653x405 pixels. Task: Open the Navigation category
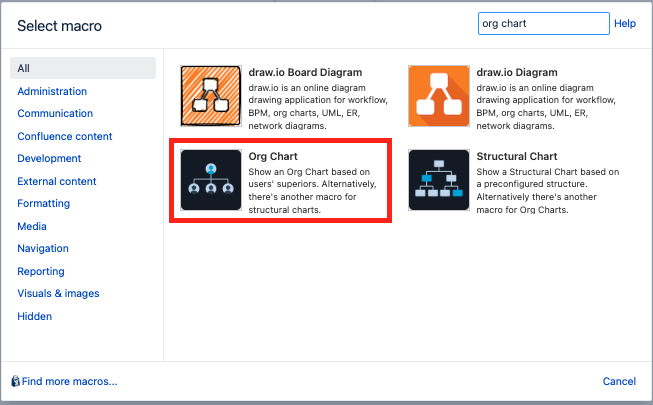(43, 248)
